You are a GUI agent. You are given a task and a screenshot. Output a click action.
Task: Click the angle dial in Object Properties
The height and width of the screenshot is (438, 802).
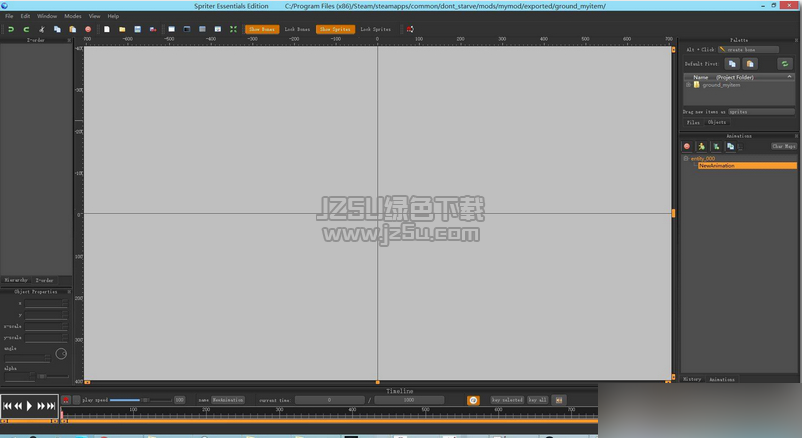click(x=61, y=354)
